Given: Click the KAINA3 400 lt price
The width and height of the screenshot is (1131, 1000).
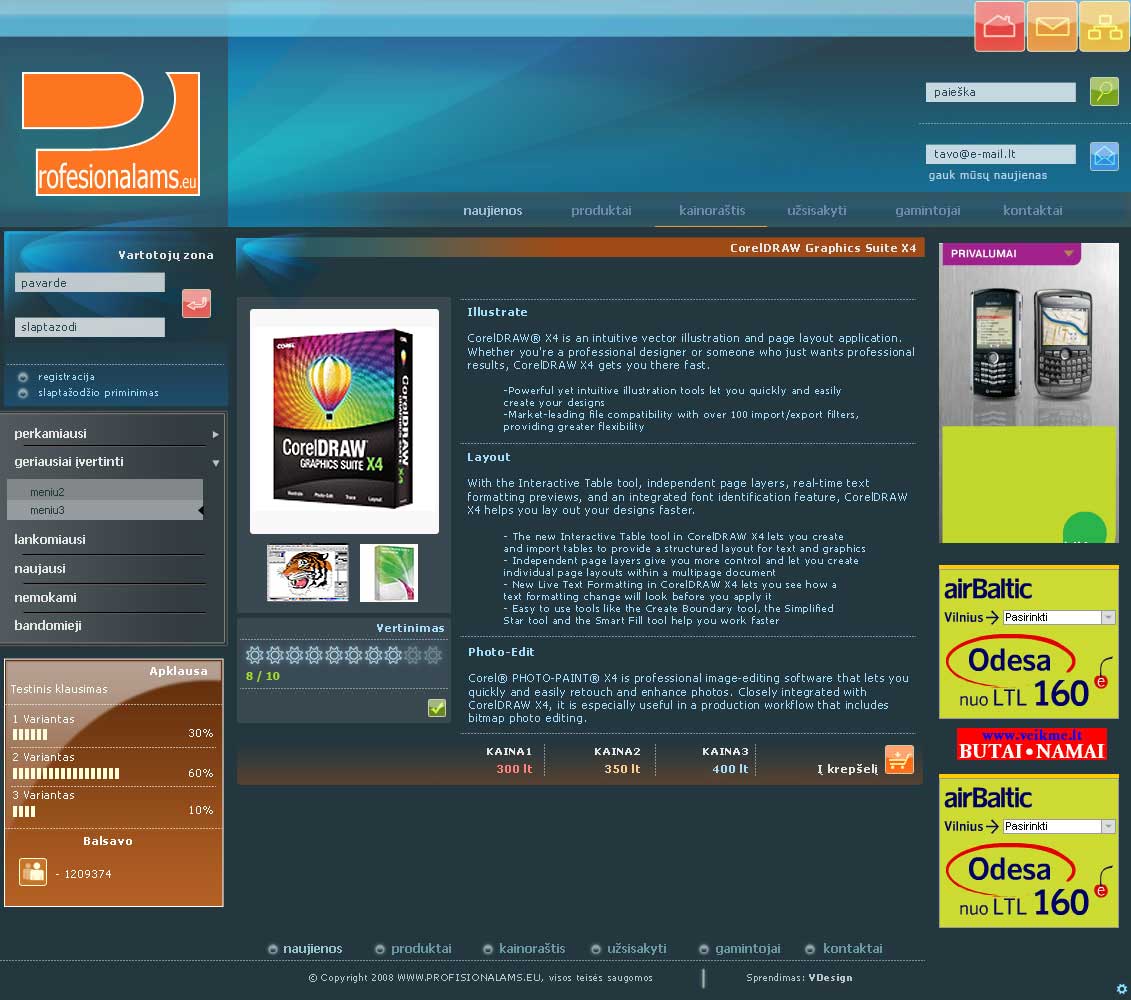Looking at the screenshot, I should [730, 769].
